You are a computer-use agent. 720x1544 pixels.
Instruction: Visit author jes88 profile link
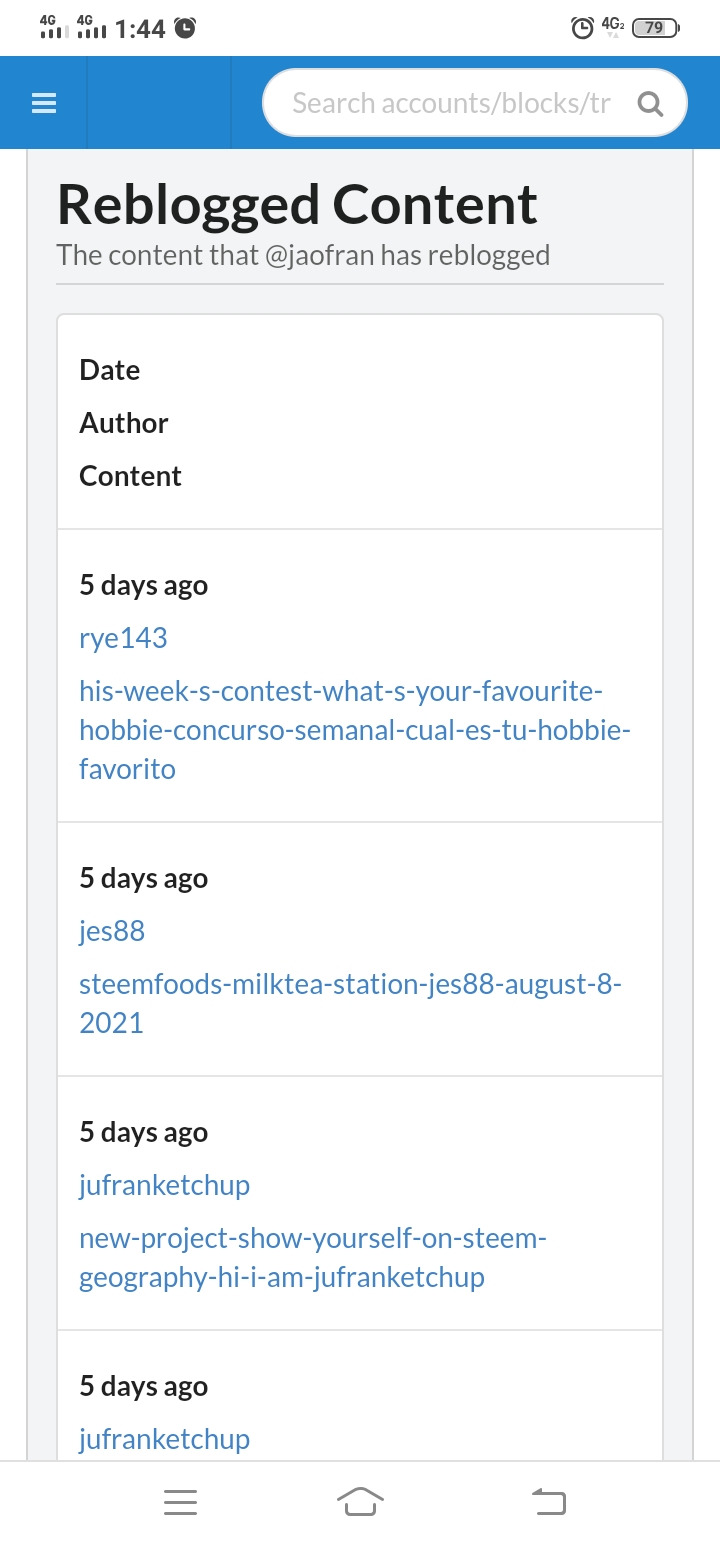pyautogui.click(x=112, y=931)
